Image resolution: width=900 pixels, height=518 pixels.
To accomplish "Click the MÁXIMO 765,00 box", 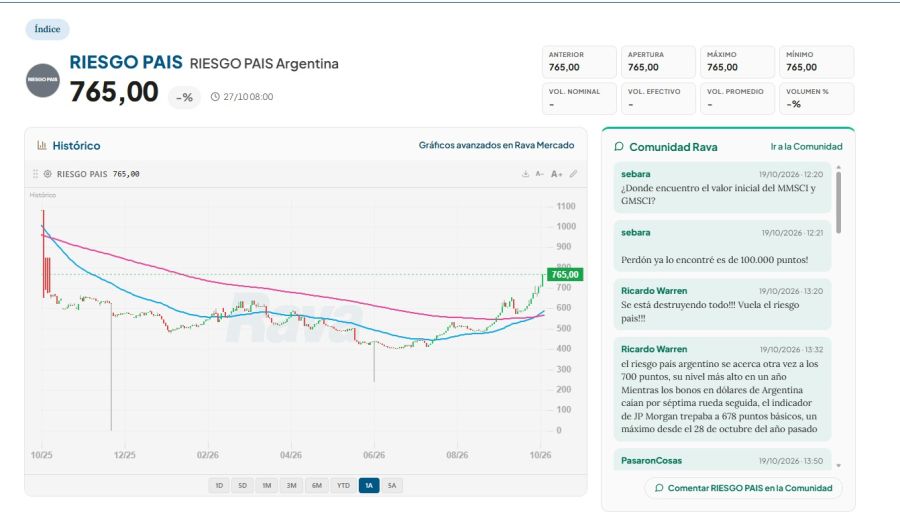I will [x=738, y=61].
